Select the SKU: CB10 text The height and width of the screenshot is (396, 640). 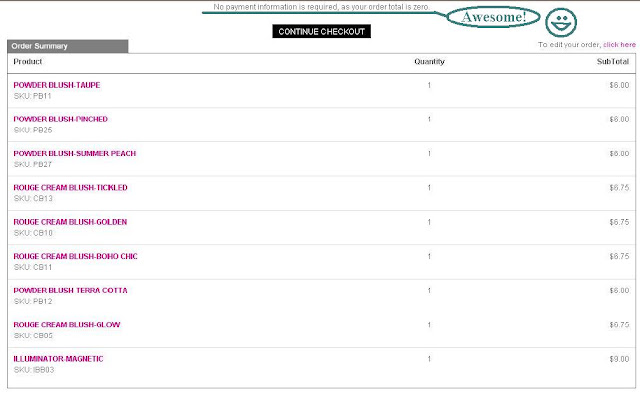[x=33, y=233]
